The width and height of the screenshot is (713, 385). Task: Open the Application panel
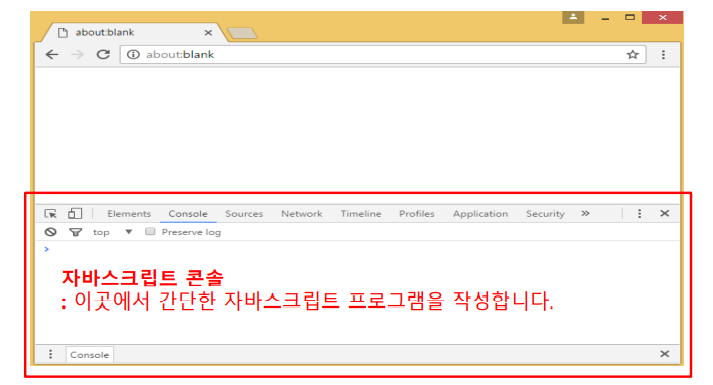point(481,214)
